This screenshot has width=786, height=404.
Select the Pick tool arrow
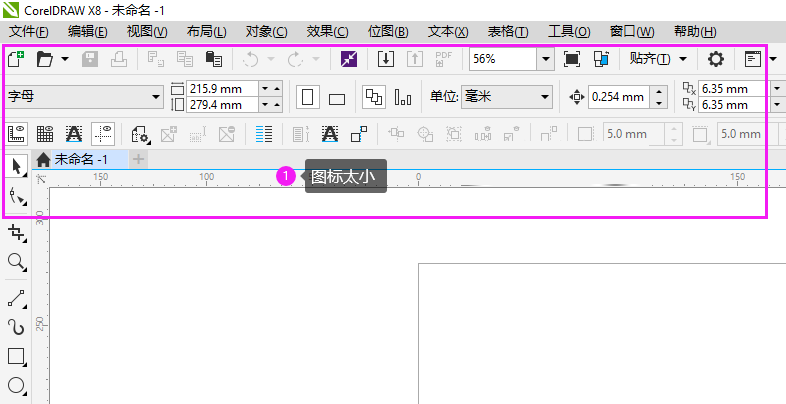(x=17, y=166)
